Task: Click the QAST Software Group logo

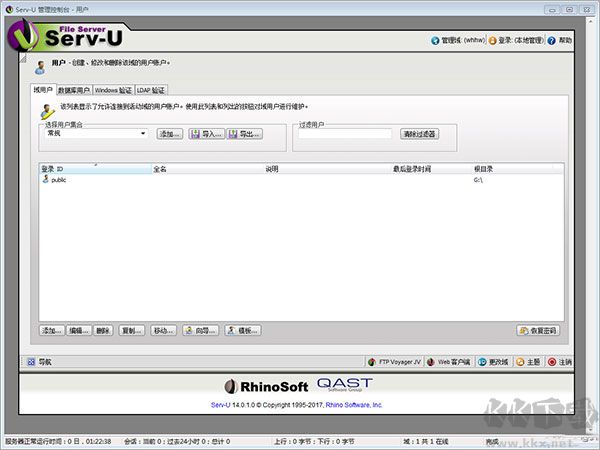Action: point(345,384)
